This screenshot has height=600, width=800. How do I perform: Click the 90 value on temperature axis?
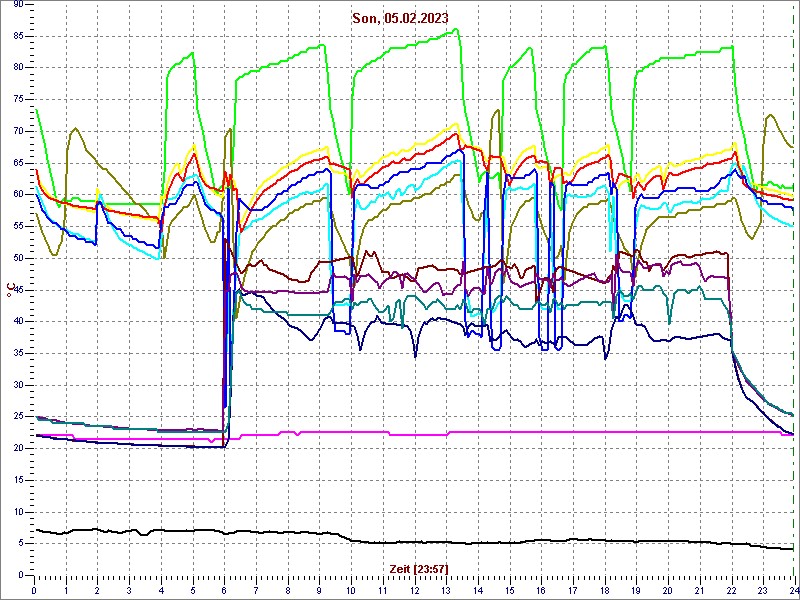tap(18, 5)
